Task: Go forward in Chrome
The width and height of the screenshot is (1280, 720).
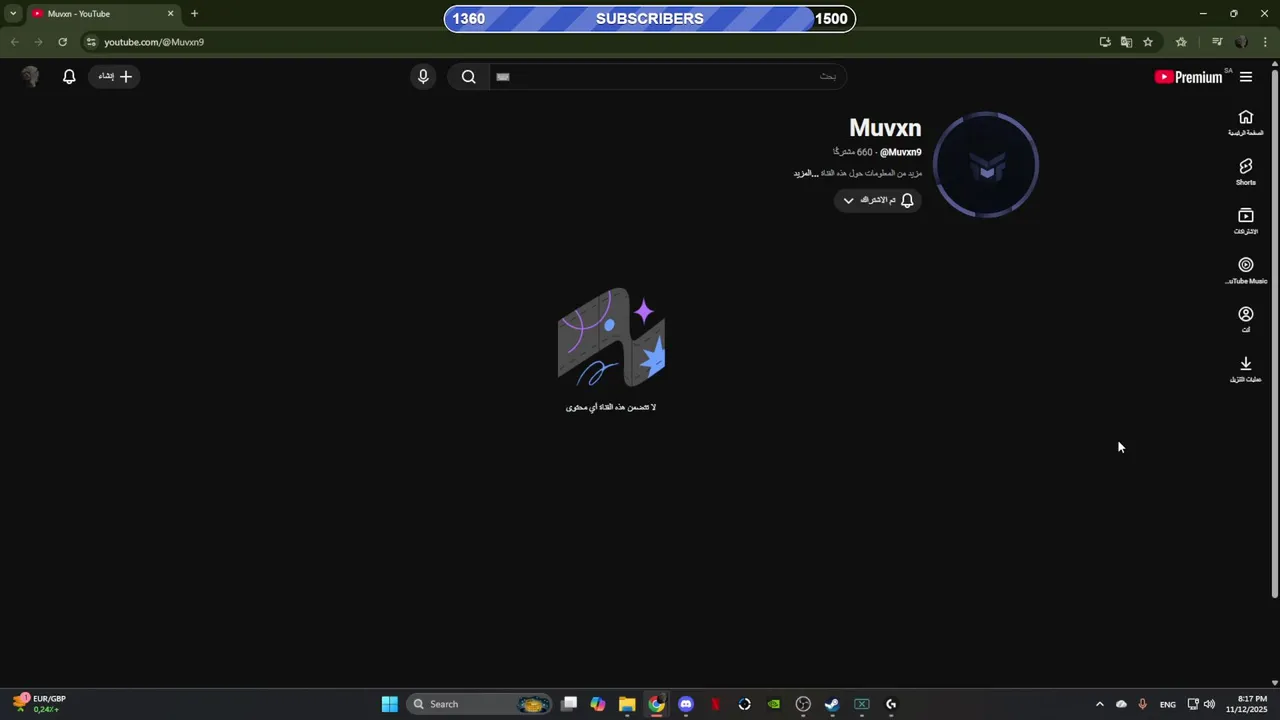Action: [38, 42]
